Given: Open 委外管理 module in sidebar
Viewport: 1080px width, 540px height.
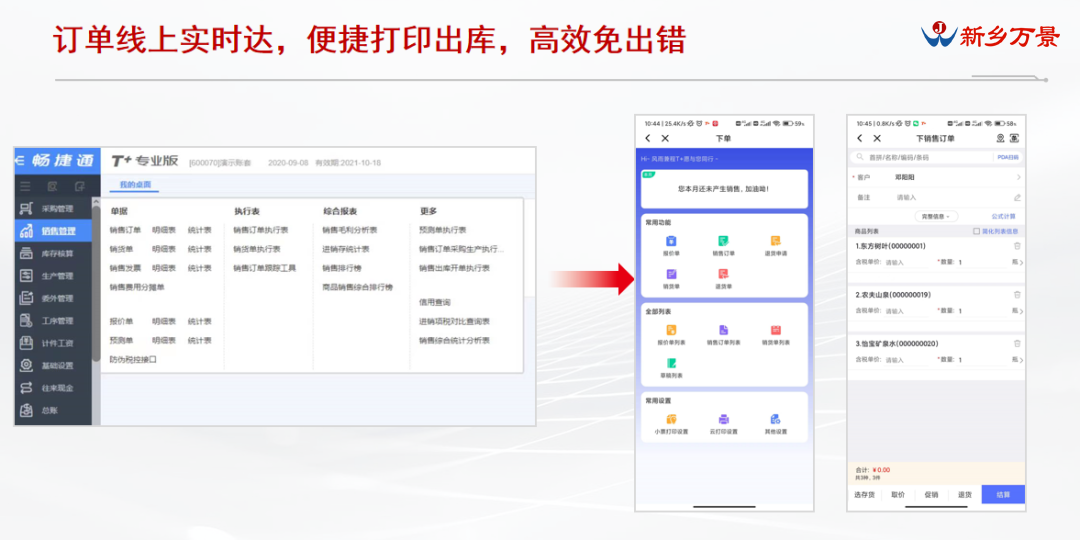Looking at the screenshot, I should click(53, 298).
